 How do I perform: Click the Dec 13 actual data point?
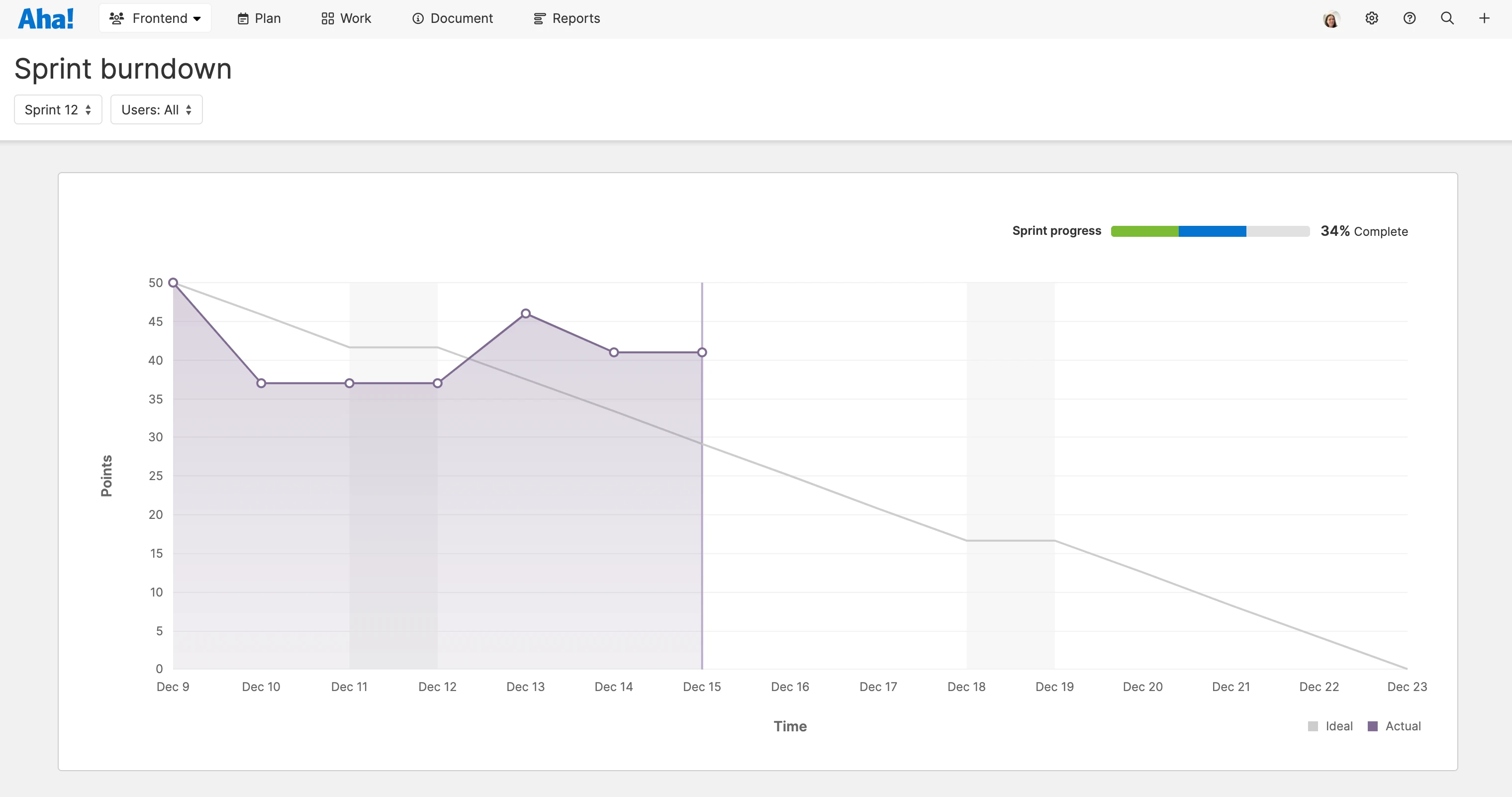(525, 313)
